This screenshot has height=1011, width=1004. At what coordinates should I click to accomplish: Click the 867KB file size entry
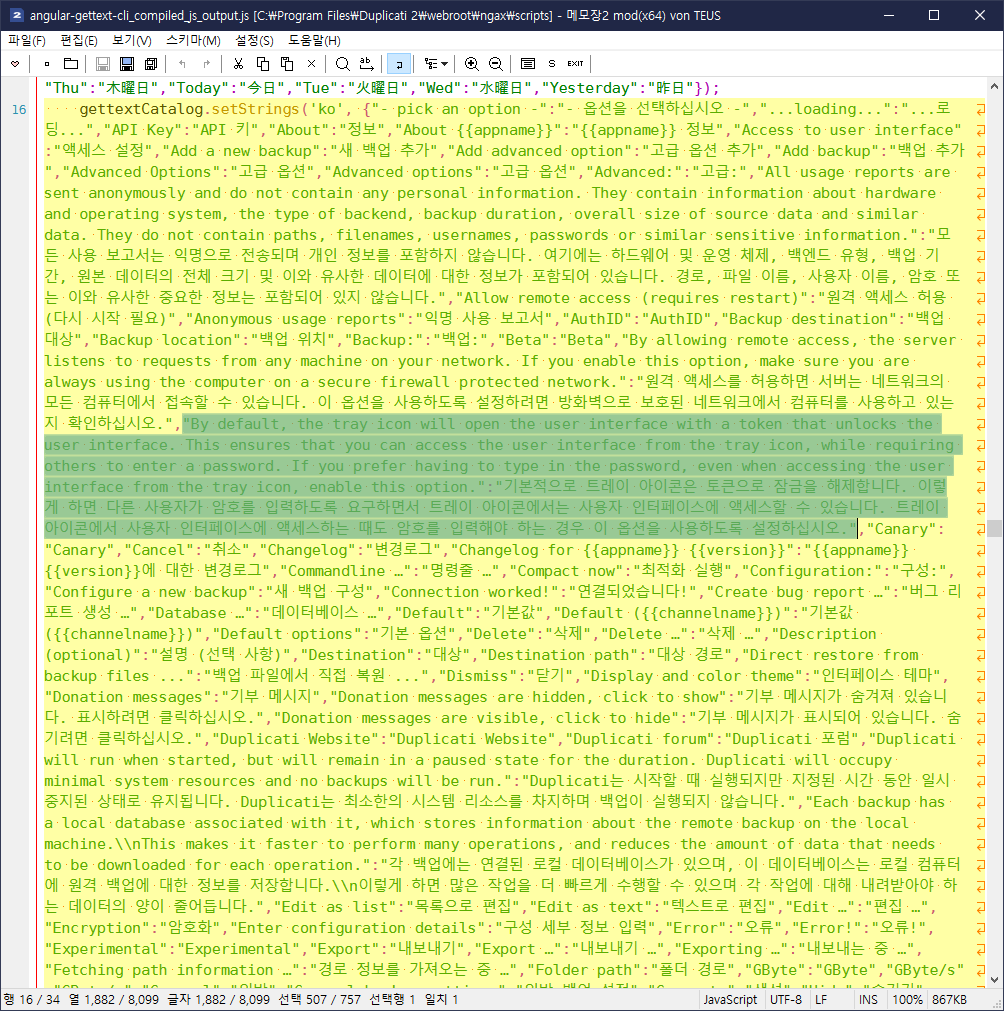pos(949,999)
